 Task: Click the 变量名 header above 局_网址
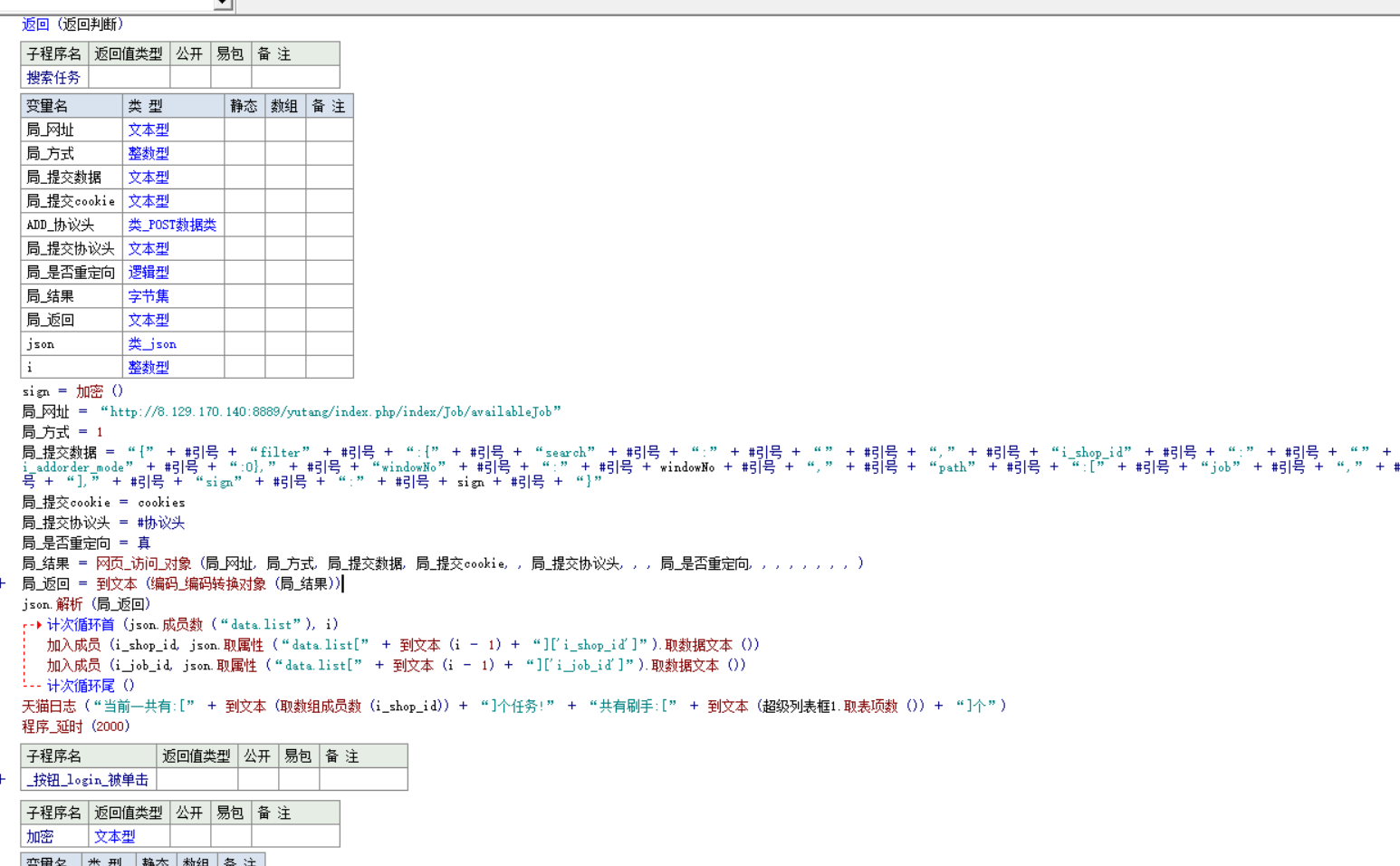tap(72, 106)
